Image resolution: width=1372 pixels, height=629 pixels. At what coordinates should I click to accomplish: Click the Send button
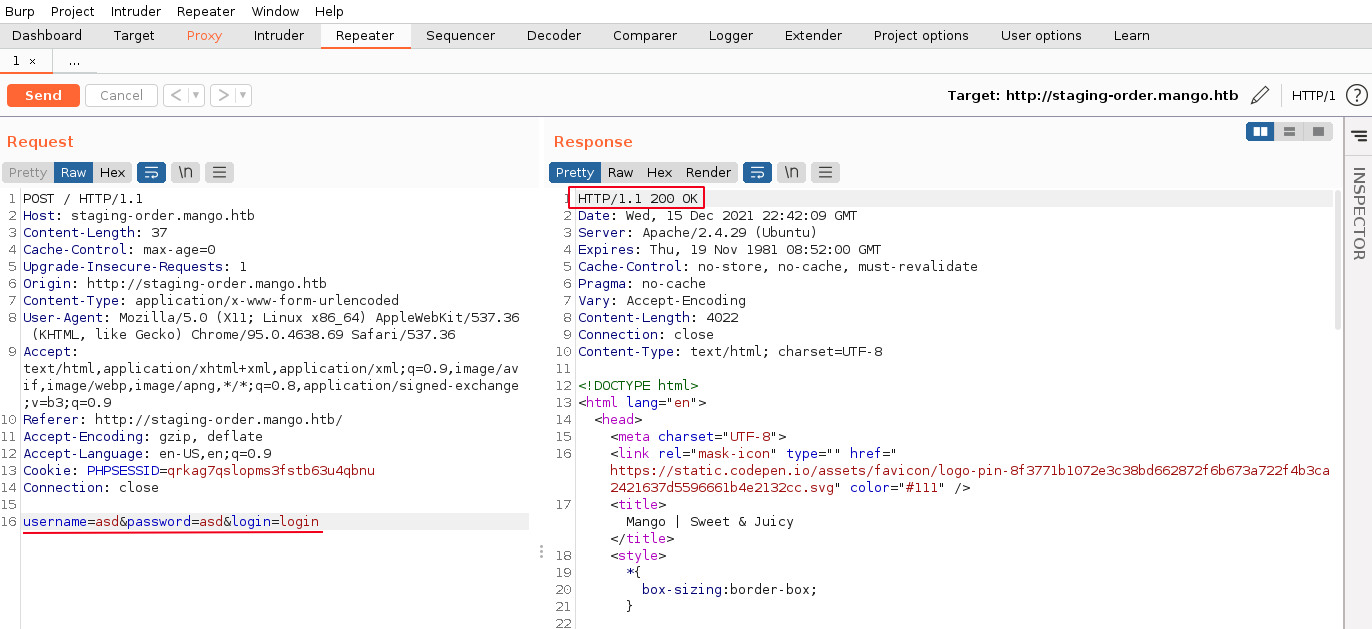tap(43, 96)
